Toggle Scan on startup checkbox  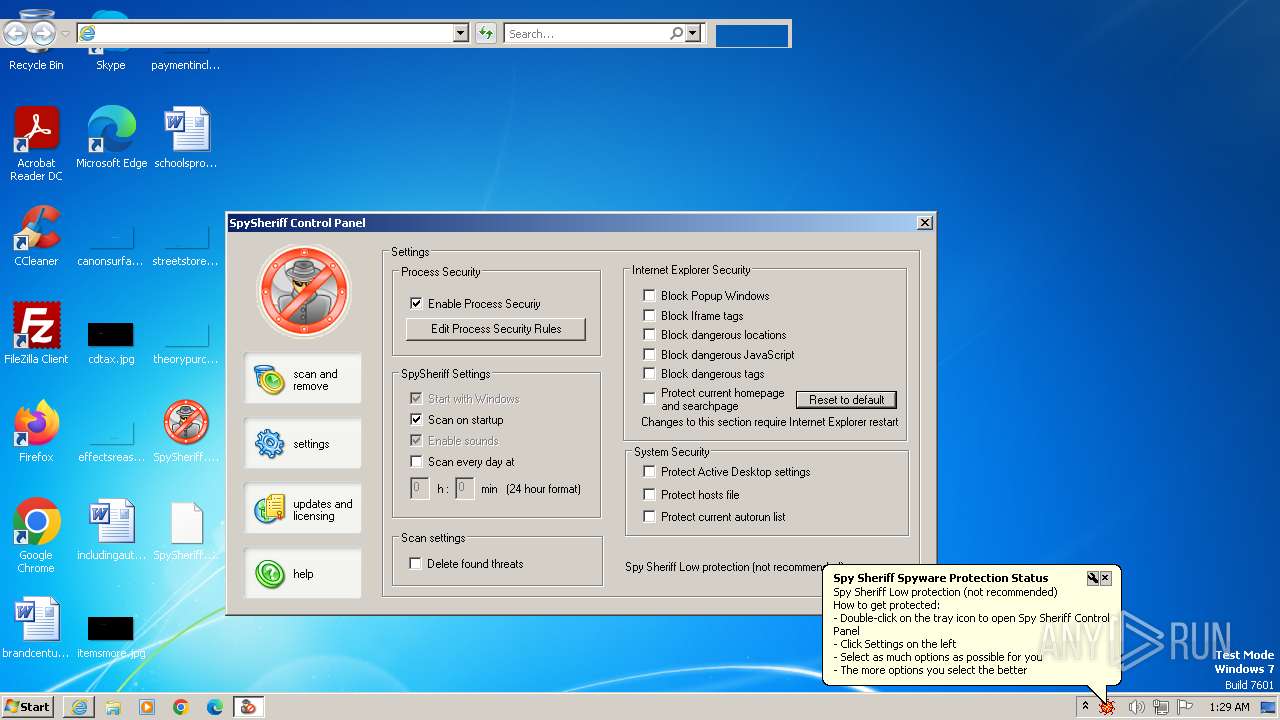tap(416, 420)
